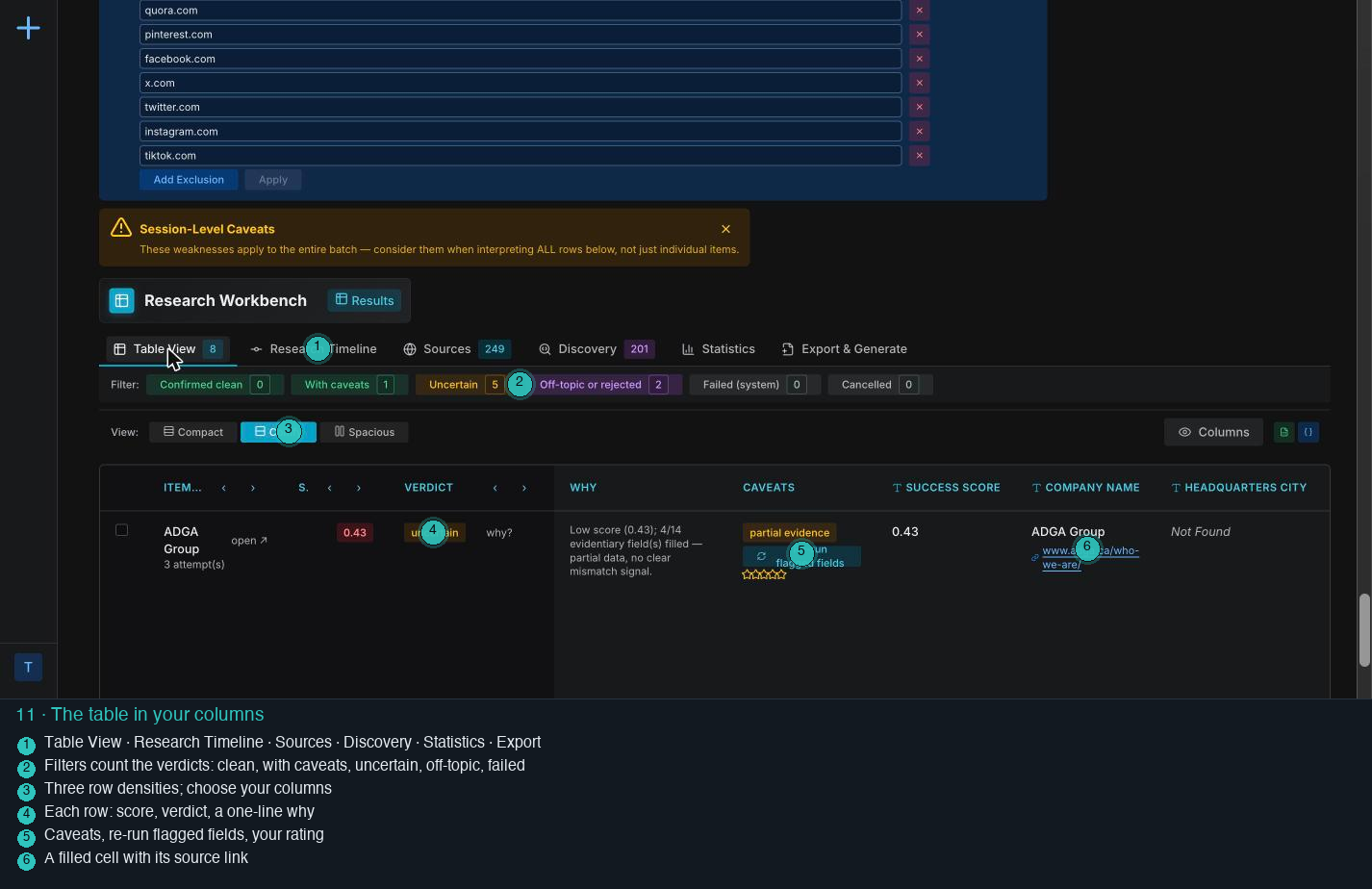Remove the tiktok.com exclusion

point(919,155)
